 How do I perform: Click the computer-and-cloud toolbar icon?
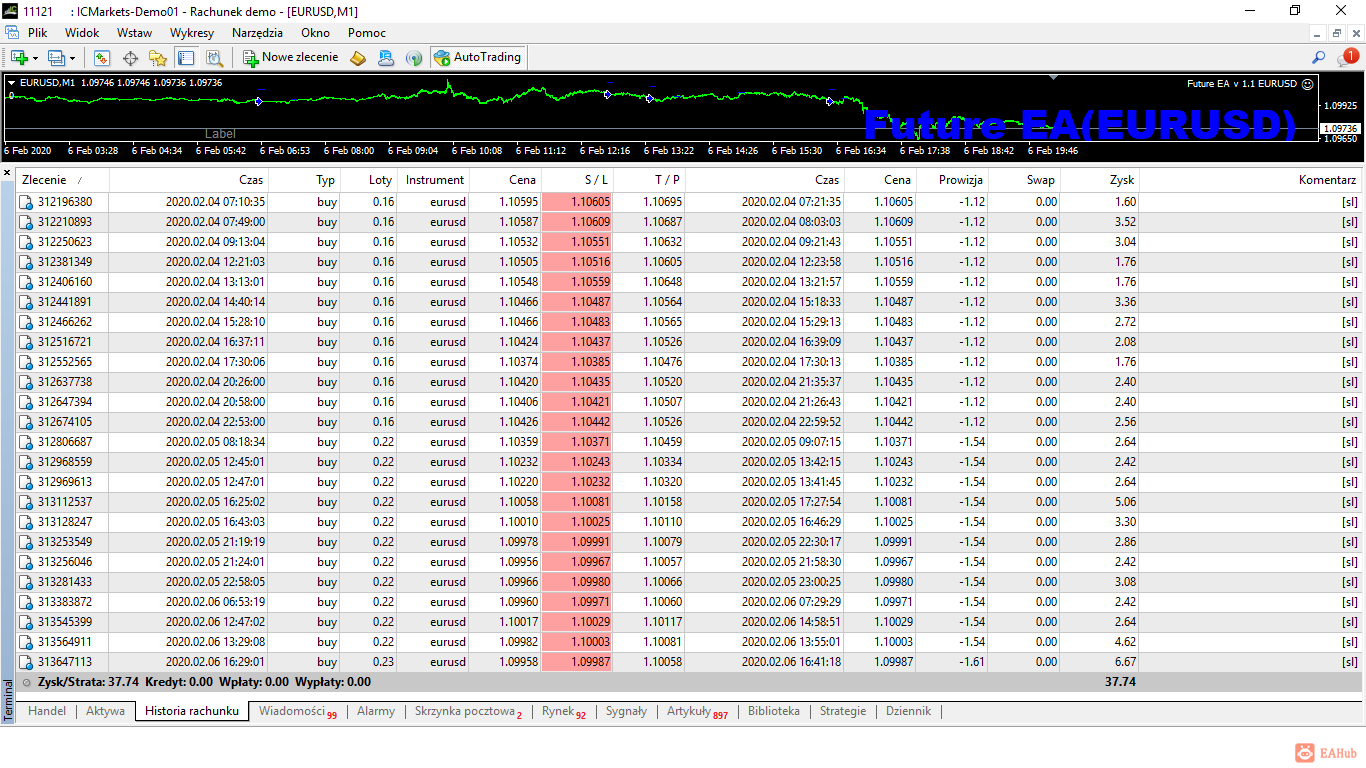click(x=386, y=58)
